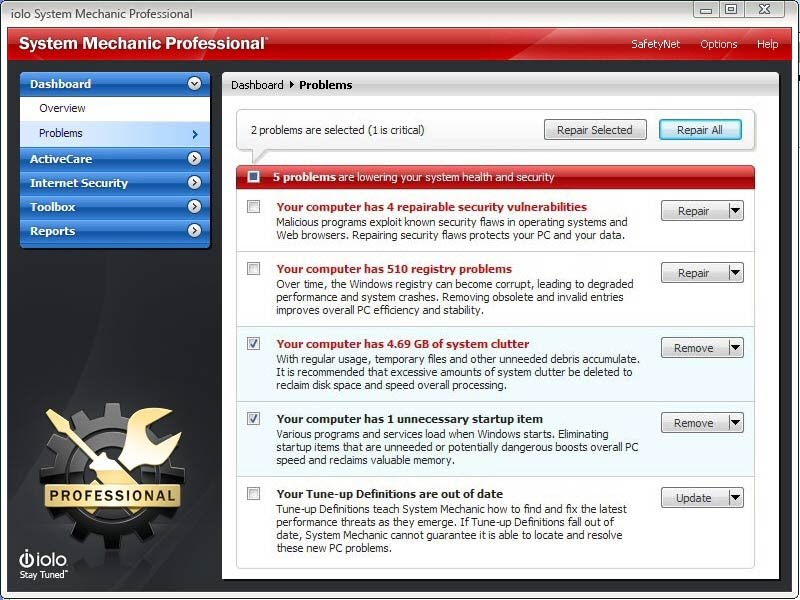Expand the Internet Security section arrow
This screenshot has width=800, height=600.
point(194,183)
